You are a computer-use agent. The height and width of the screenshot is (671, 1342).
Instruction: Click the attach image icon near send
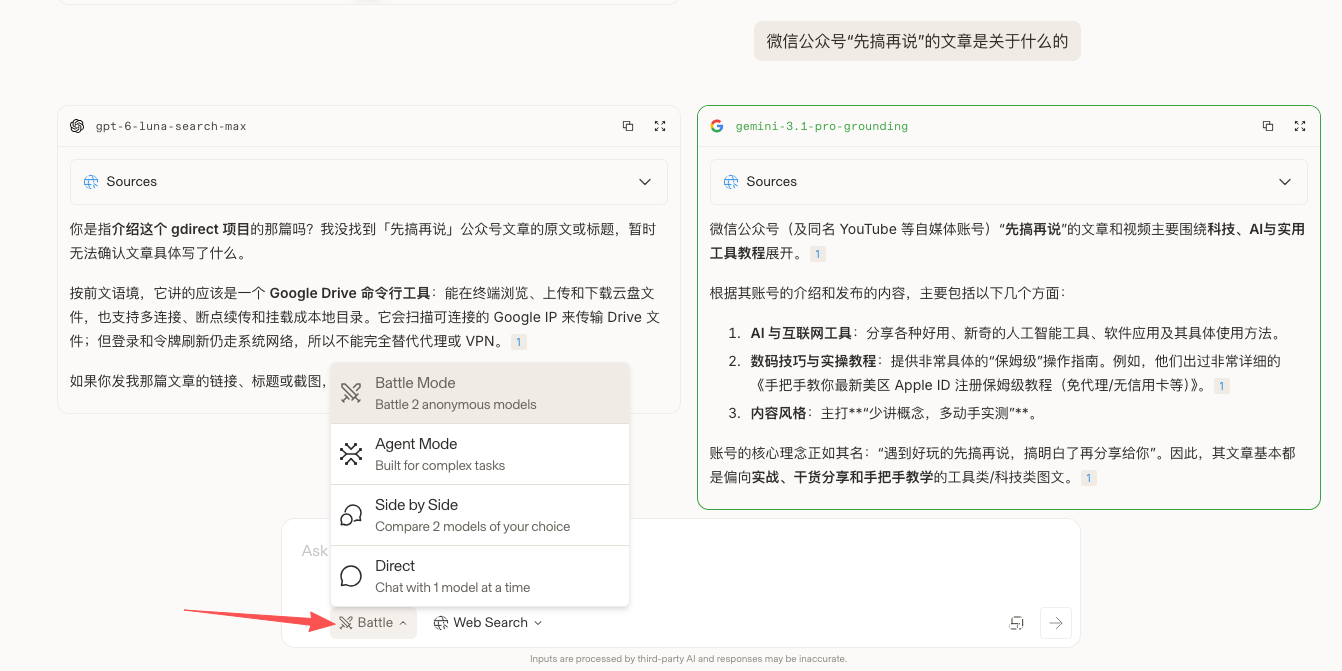(1017, 623)
